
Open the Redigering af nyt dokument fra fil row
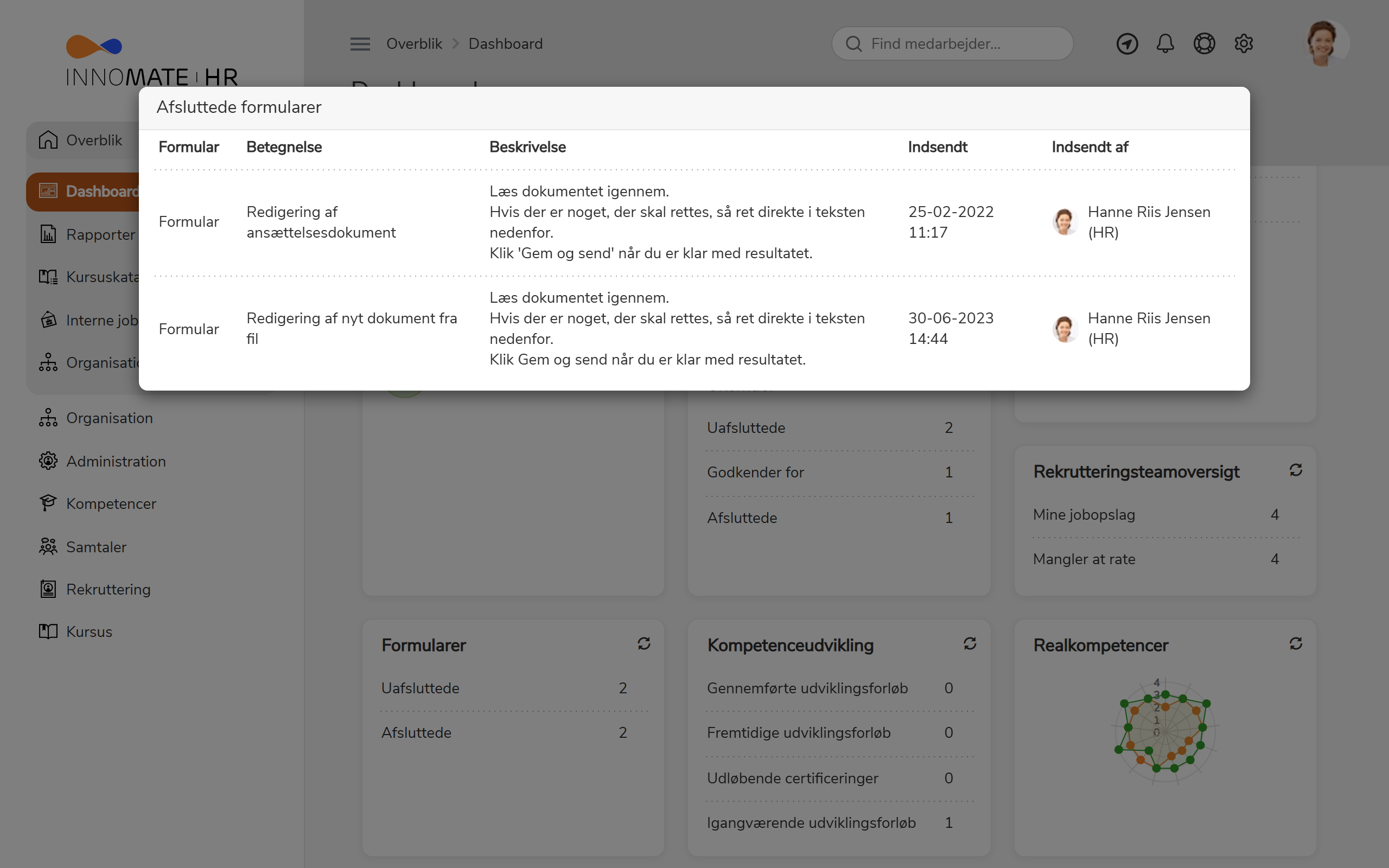[351, 328]
